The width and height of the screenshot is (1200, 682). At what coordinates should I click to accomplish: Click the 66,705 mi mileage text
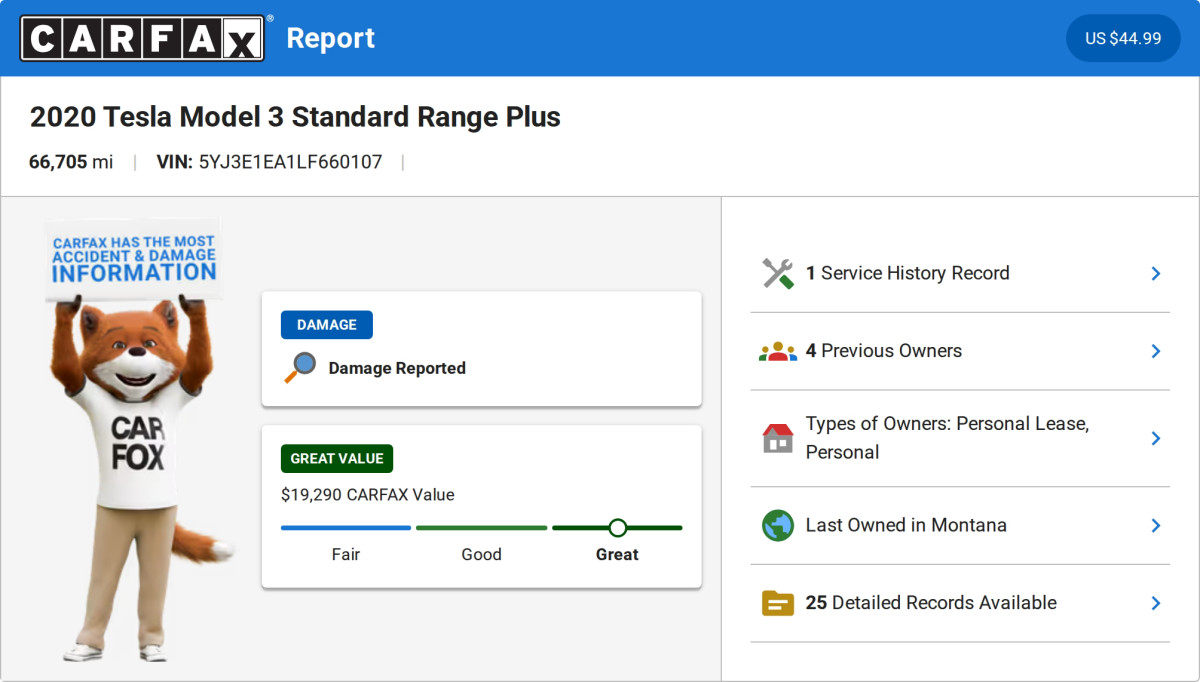[71, 162]
